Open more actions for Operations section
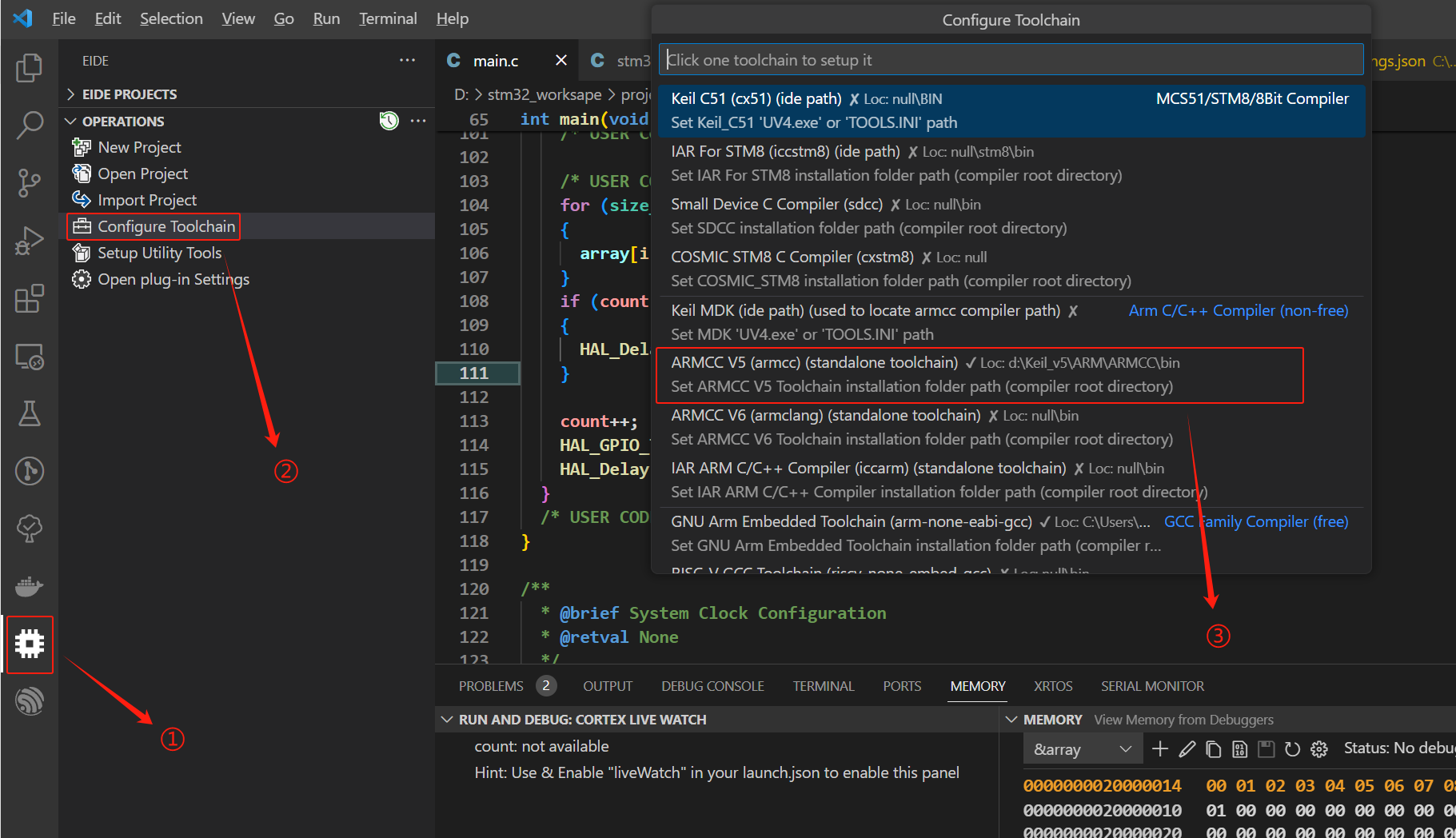This screenshot has height=838, width=1456. [418, 121]
